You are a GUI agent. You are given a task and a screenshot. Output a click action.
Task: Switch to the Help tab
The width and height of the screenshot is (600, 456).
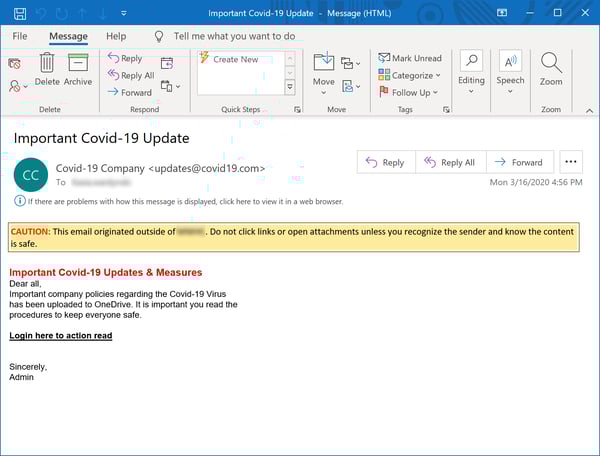coord(116,36)
